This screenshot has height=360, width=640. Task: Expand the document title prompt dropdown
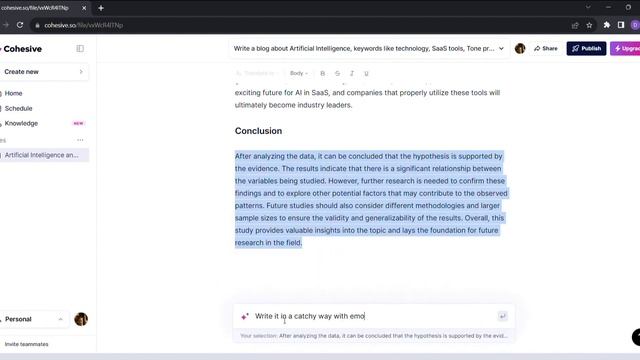(x=501, y=49)
